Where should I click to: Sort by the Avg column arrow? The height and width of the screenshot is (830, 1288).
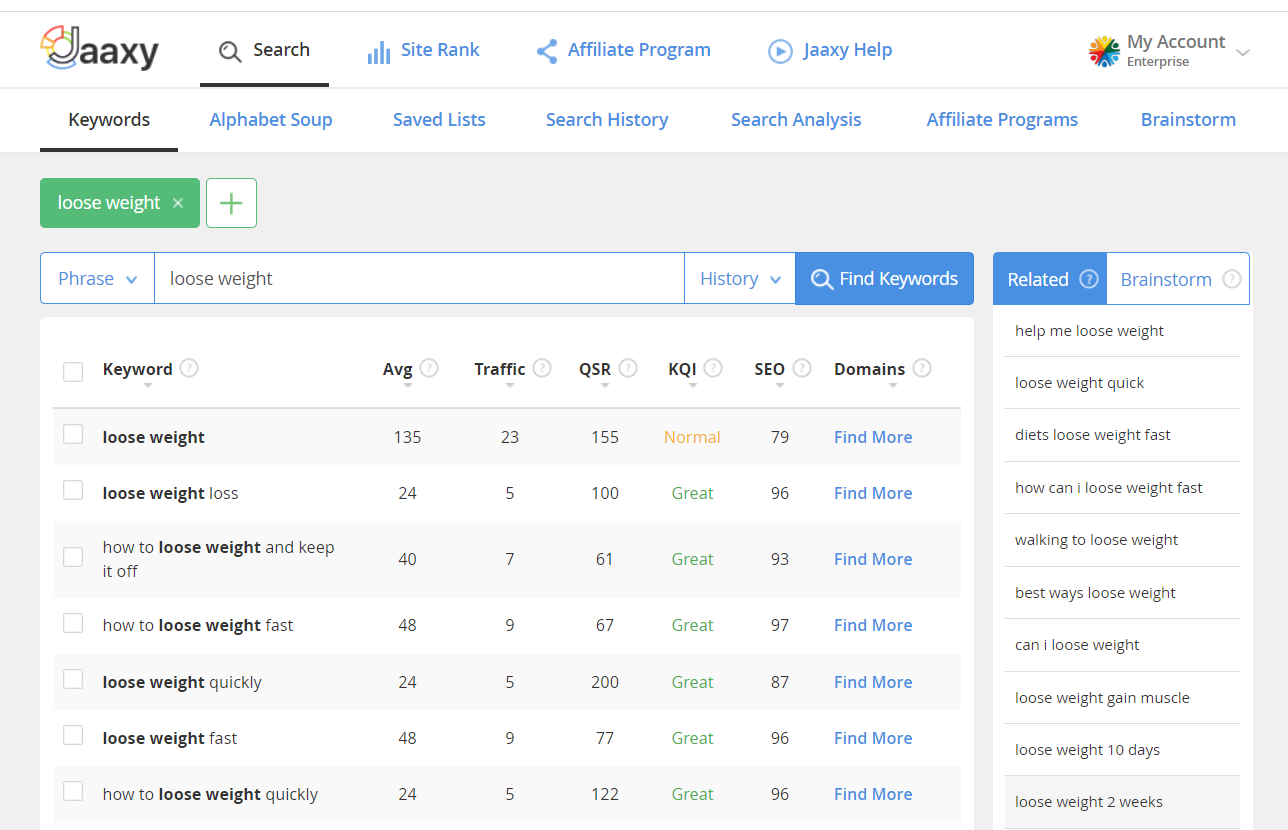[x=407, y=386]
